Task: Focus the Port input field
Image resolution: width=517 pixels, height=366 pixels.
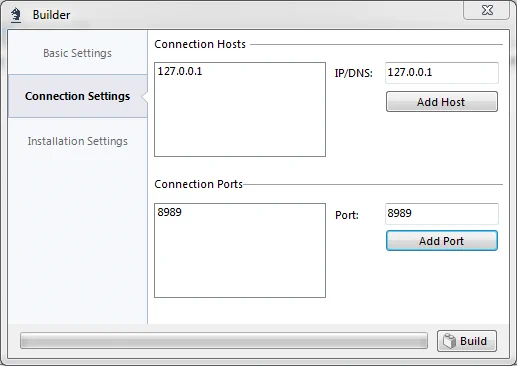Action: tap(442, 213)
